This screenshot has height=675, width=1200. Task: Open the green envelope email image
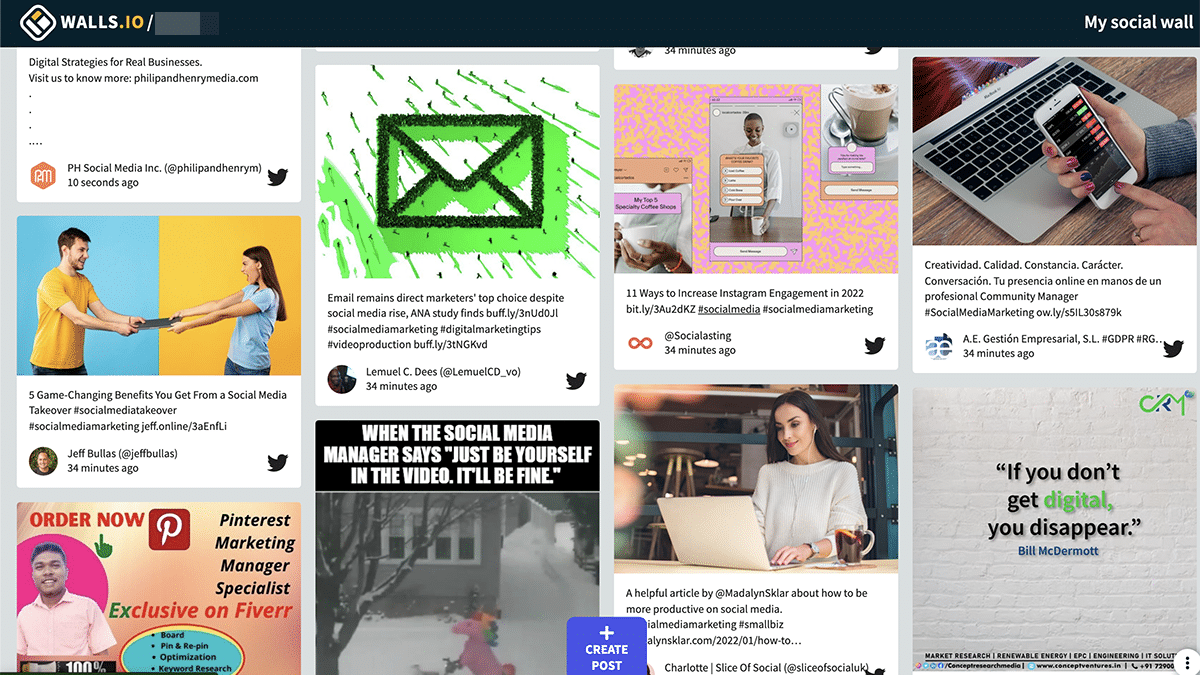[x=458, y=172]
